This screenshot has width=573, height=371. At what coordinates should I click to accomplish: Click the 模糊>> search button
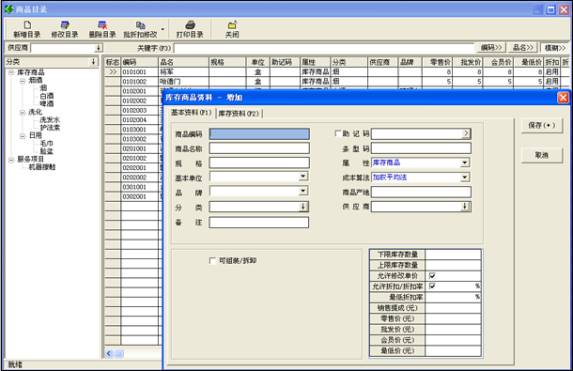pos(555,48)
